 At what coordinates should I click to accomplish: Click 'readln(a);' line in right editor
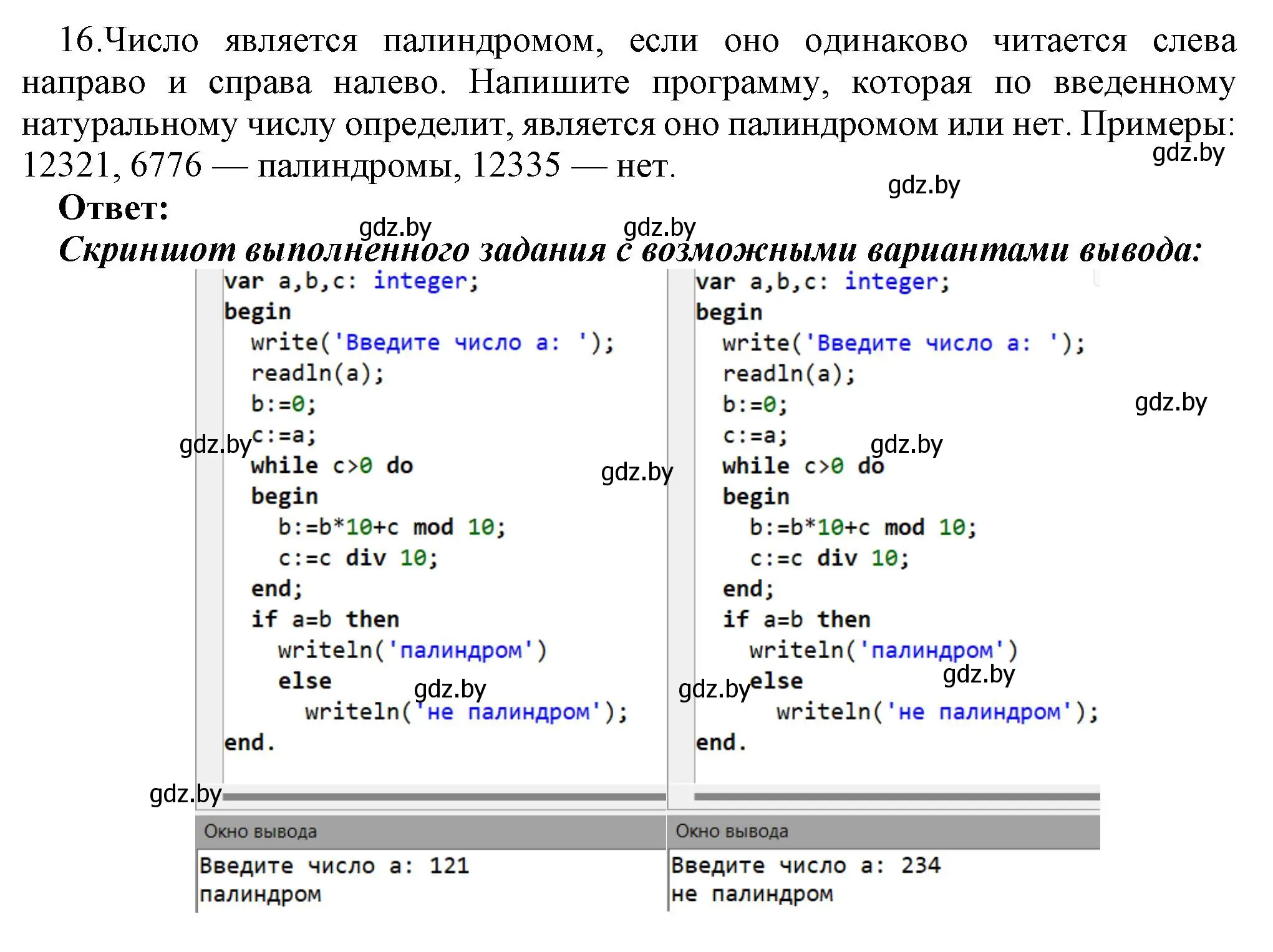pyautogui.click(x=790, y=374)
